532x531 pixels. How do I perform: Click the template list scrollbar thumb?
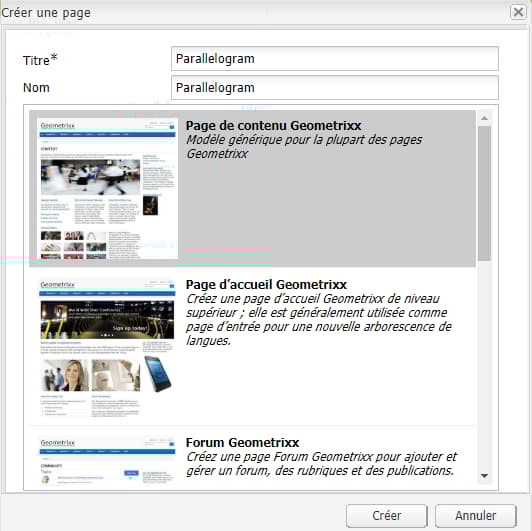[x=484, y=193]
